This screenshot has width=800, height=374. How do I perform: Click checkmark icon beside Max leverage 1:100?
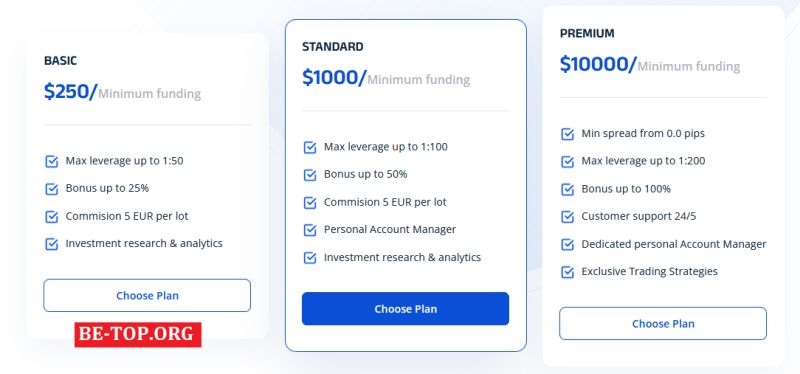click(x=310, y=147)
